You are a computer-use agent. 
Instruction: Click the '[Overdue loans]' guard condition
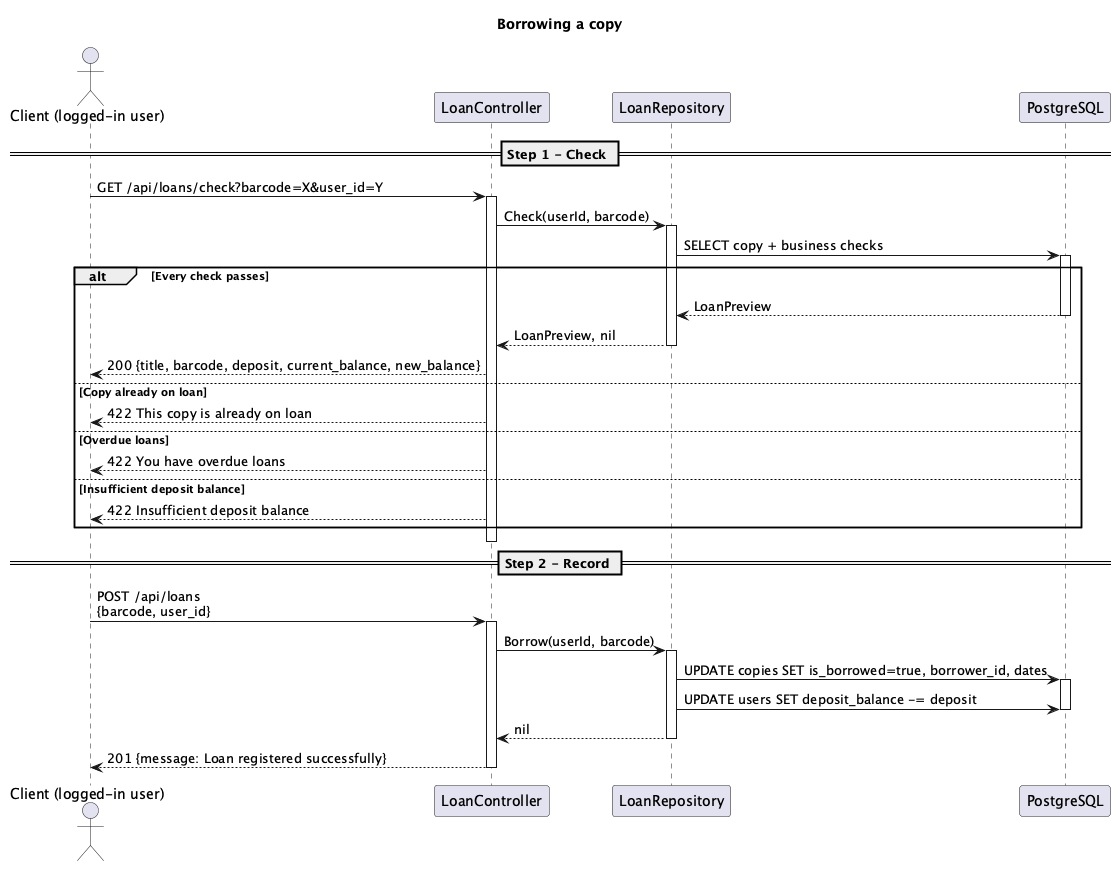[124, 440]
